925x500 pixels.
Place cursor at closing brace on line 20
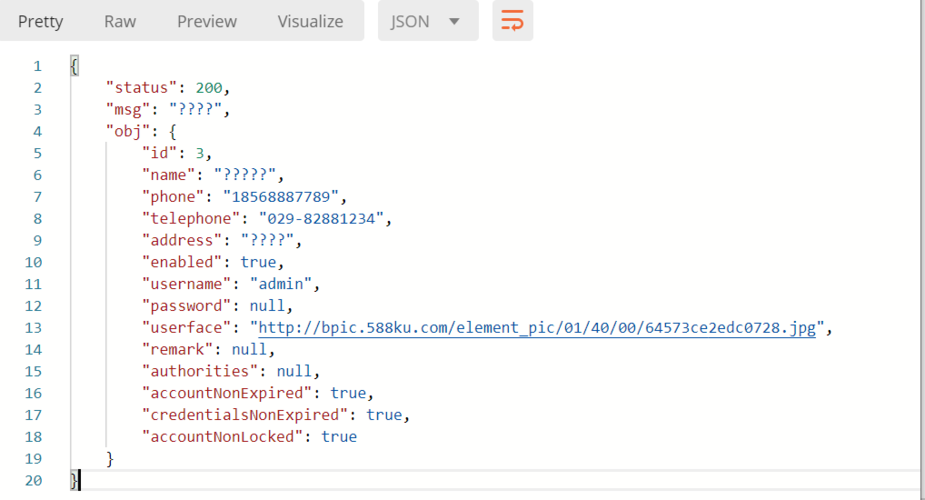tap(74, 481)
